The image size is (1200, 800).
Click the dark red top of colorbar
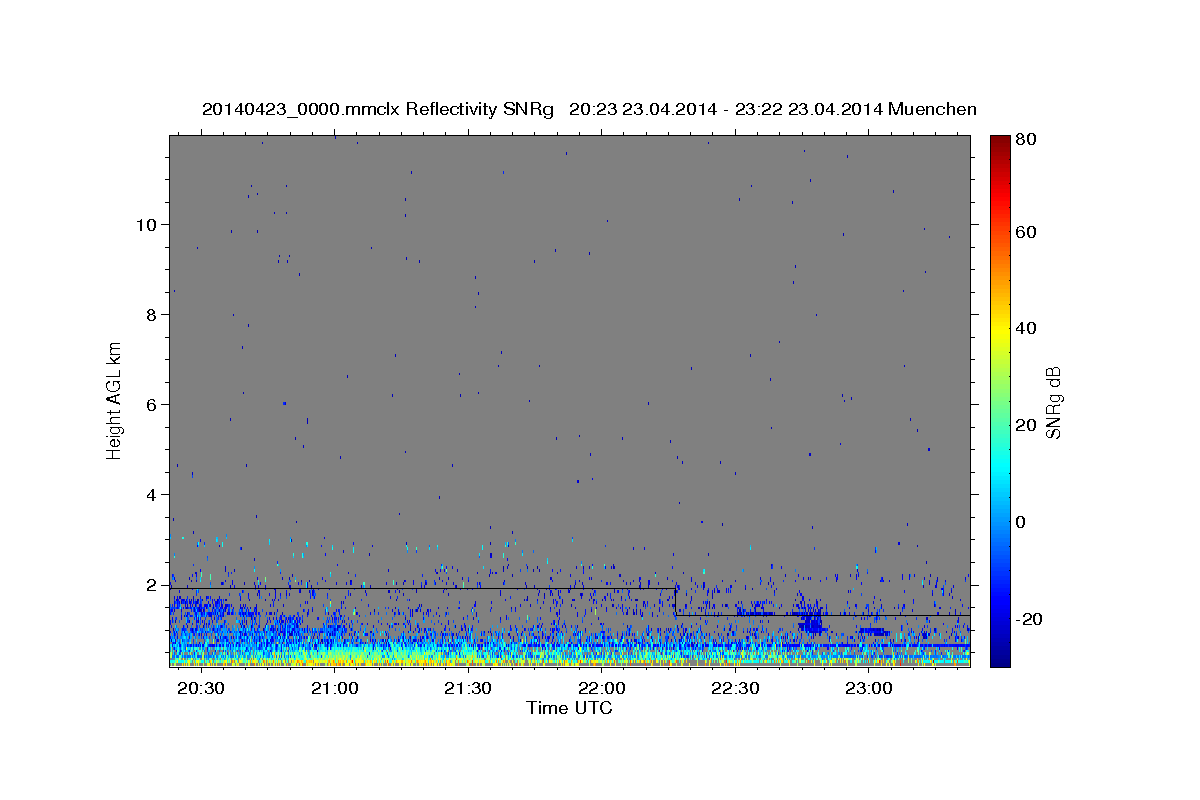pyautogui.click(x=999, y=145)
